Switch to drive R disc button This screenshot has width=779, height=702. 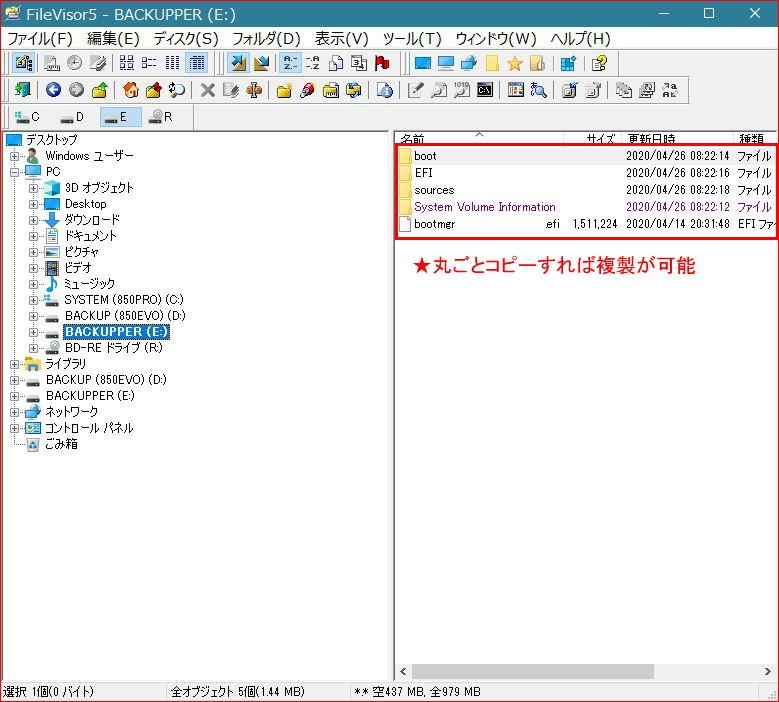pos(161,117)
